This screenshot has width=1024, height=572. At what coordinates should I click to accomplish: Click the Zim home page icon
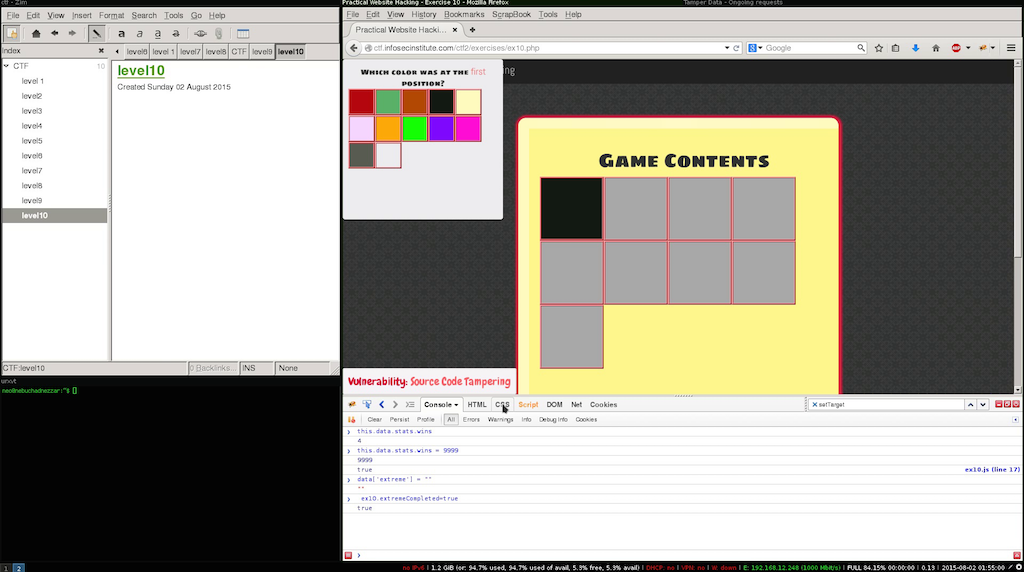[36, 33]
